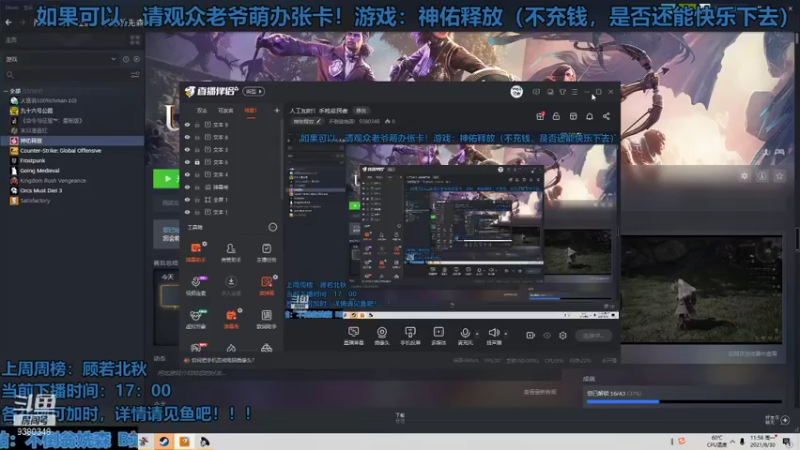Open the lyrics assistant tool icon
Image resolution: width=800 pixels, height=450 pixels.
[x=266, y=318]
